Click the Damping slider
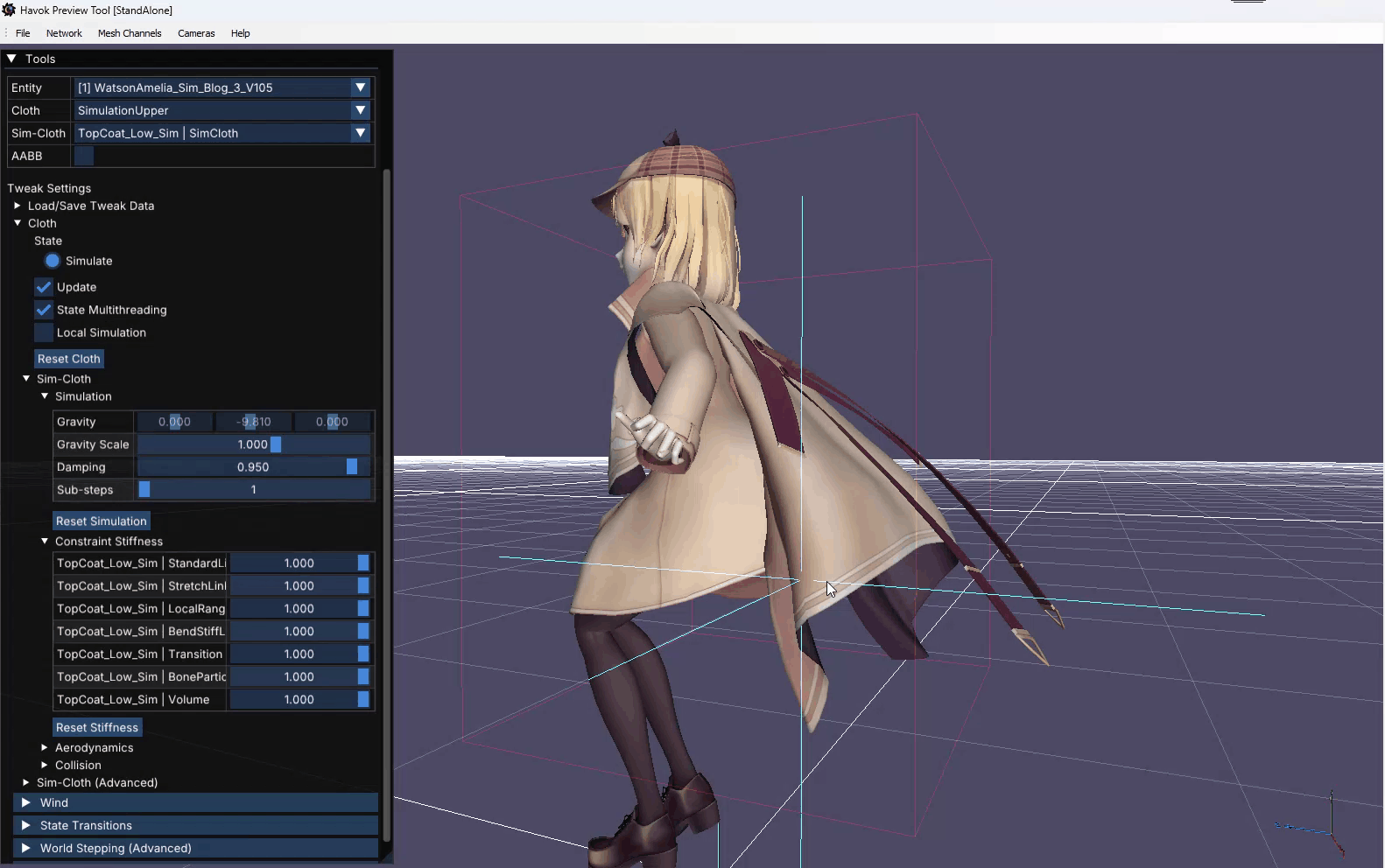Image resolution: width=1385 pixels, height=868 pixels. click(x=254, y=467)
